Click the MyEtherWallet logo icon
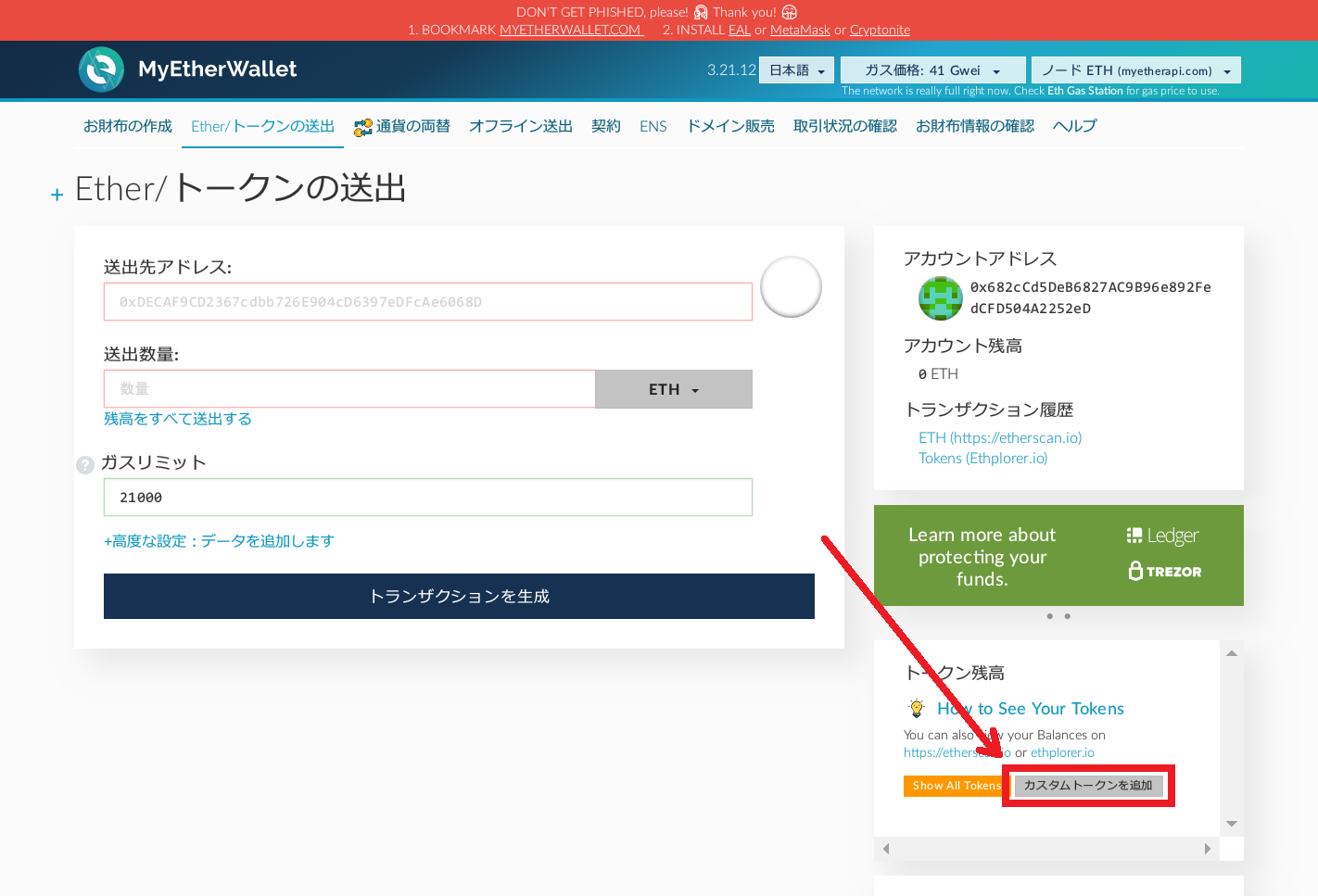The image size is (1318, 896). [x=101, y=69]
